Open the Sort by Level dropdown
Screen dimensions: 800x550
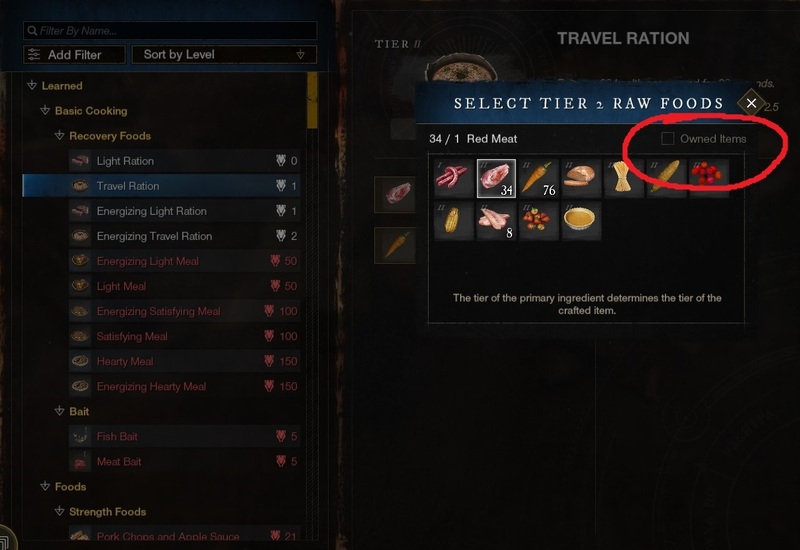[224, 55]
